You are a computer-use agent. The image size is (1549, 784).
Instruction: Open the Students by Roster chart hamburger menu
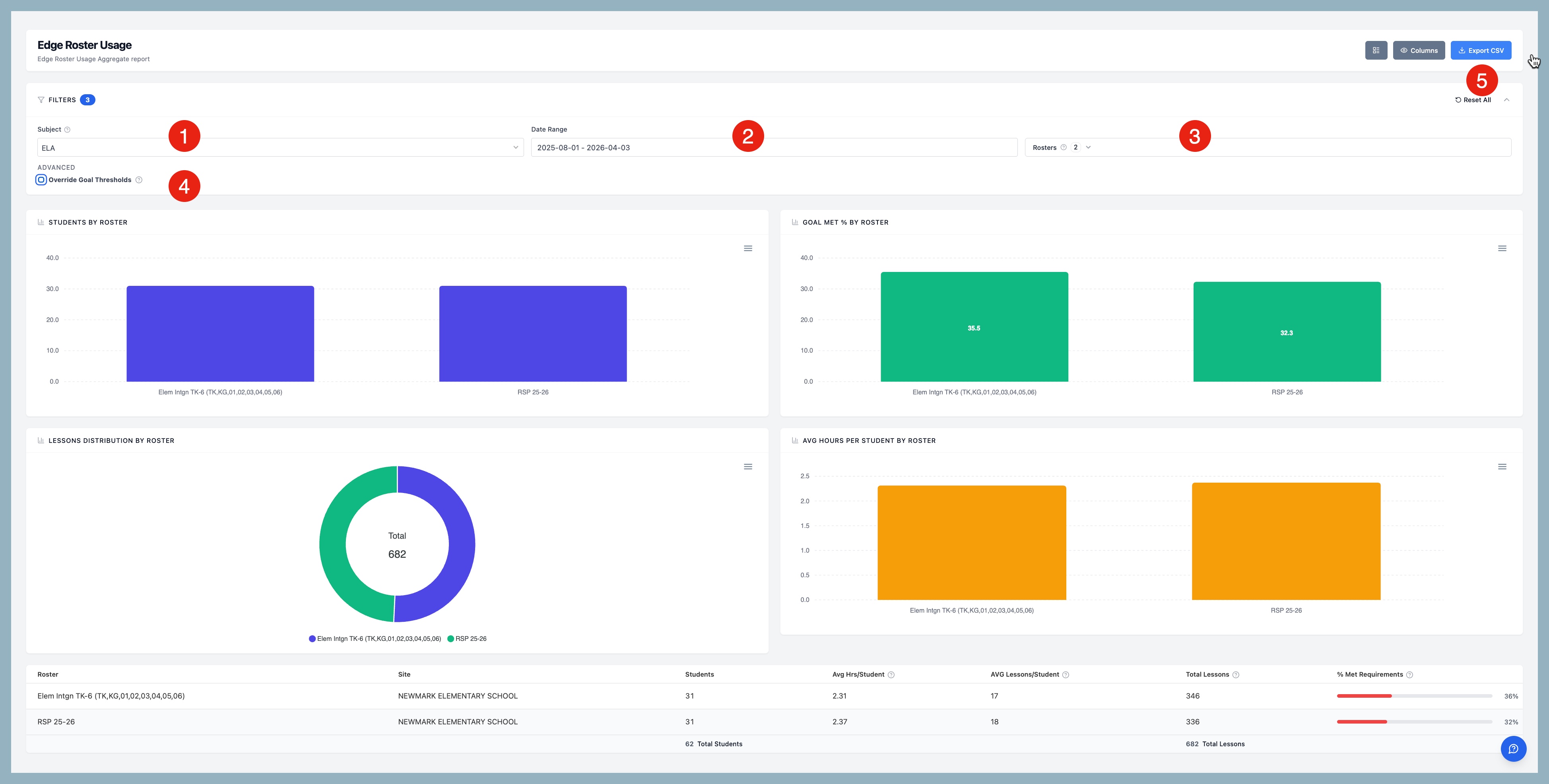(x=748, y=248)
